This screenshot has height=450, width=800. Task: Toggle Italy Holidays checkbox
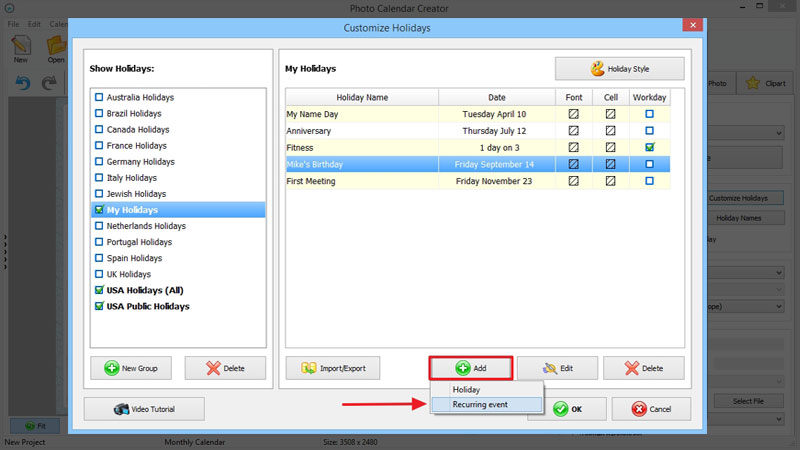[99, 178]
